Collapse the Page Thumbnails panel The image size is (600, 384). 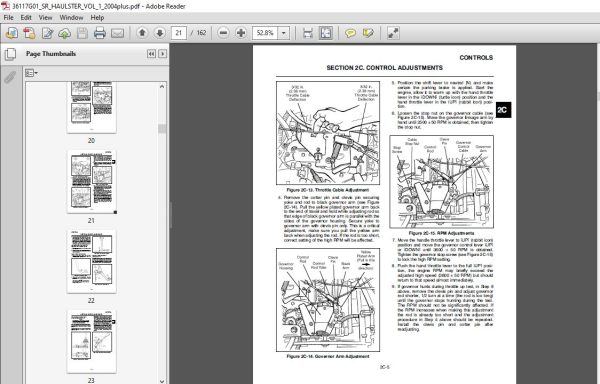tap(151, 54)
